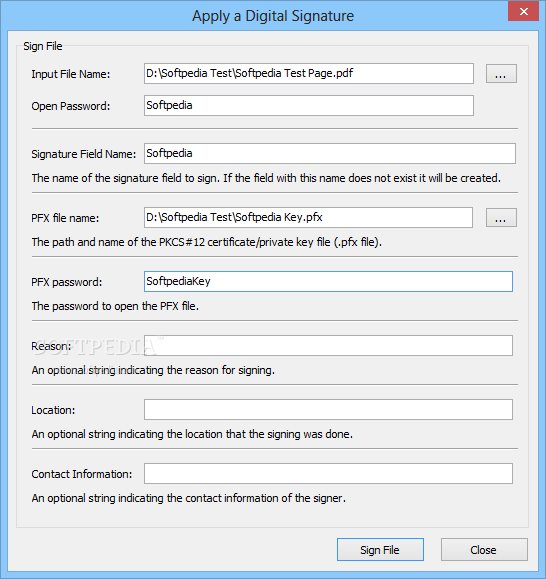Click the PKCS#12 certificate description text
Screen dimensions: 546x579
coord(207,242)
